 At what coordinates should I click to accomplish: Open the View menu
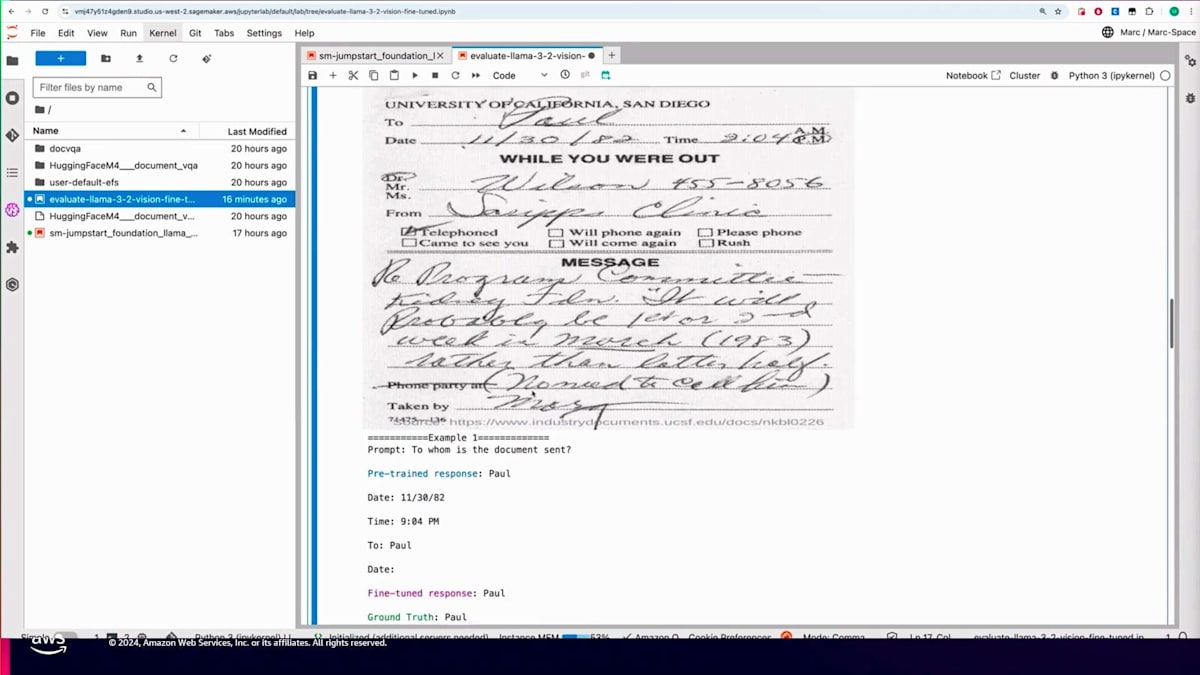point(97,33)
